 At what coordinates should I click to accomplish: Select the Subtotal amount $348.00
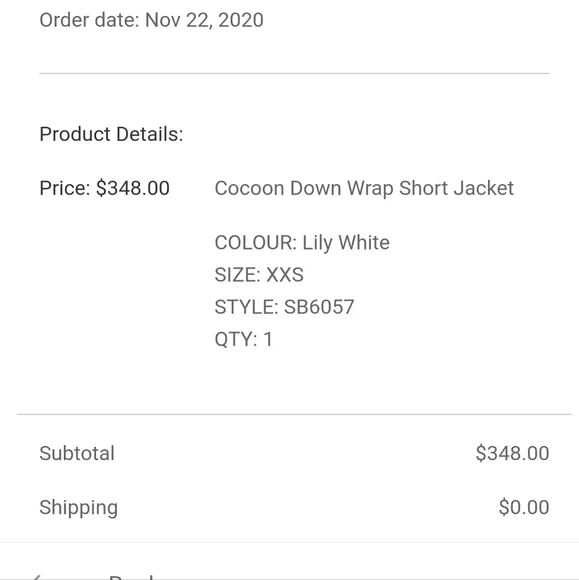pyautogui.click(x=512, y=453)
